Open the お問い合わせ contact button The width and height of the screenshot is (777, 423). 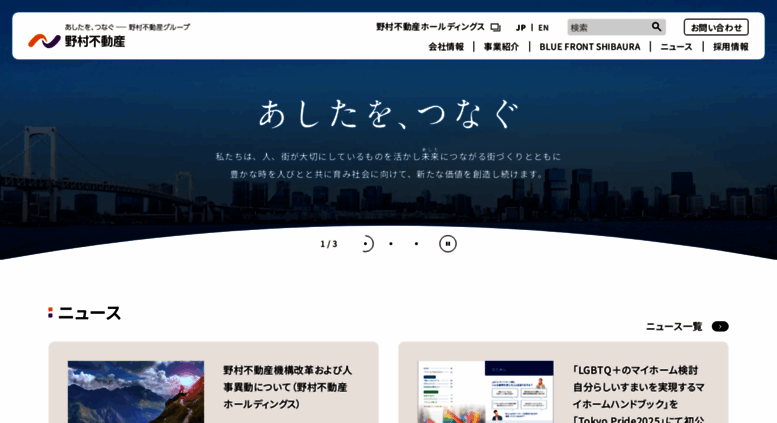pyautogui.click(x=716, y=27)
